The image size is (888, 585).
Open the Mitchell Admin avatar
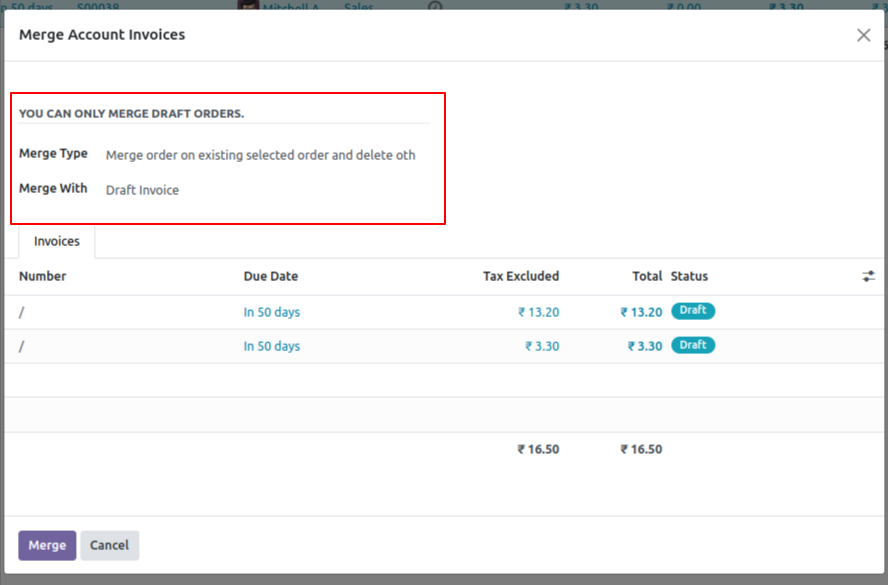248,7
